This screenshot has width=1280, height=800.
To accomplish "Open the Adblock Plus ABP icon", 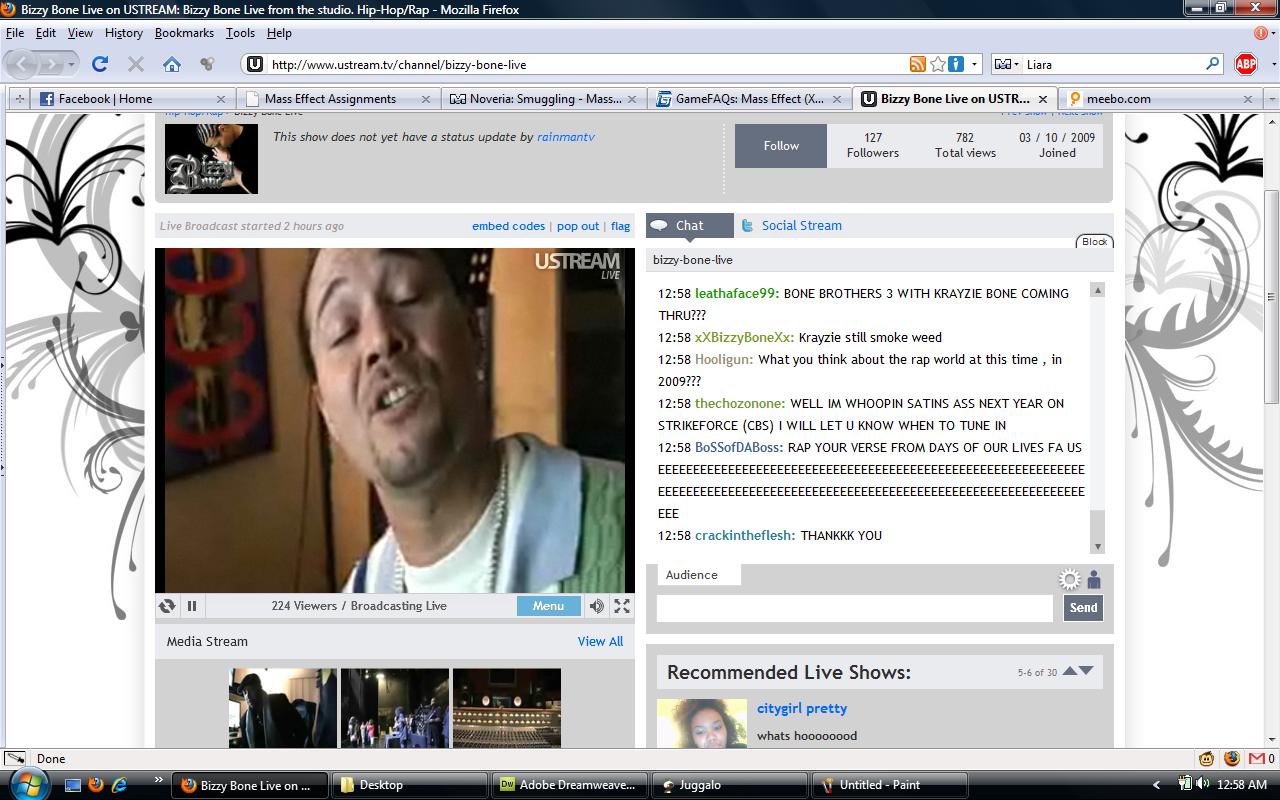I will click(1245, 64).
